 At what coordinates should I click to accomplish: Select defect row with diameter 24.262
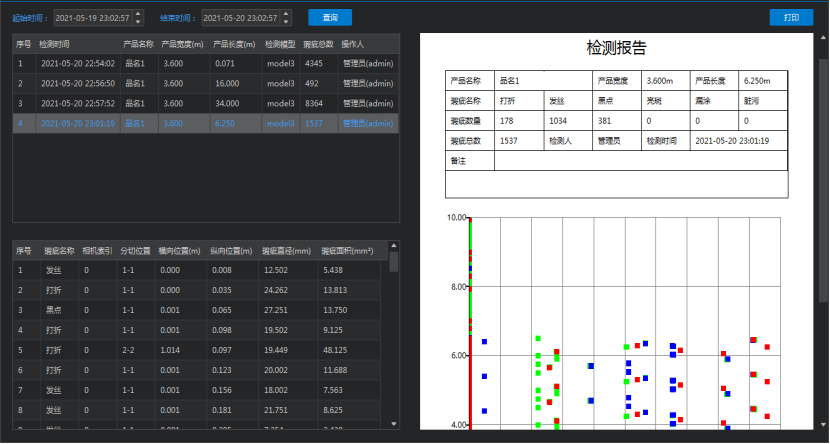pos(196,290)
